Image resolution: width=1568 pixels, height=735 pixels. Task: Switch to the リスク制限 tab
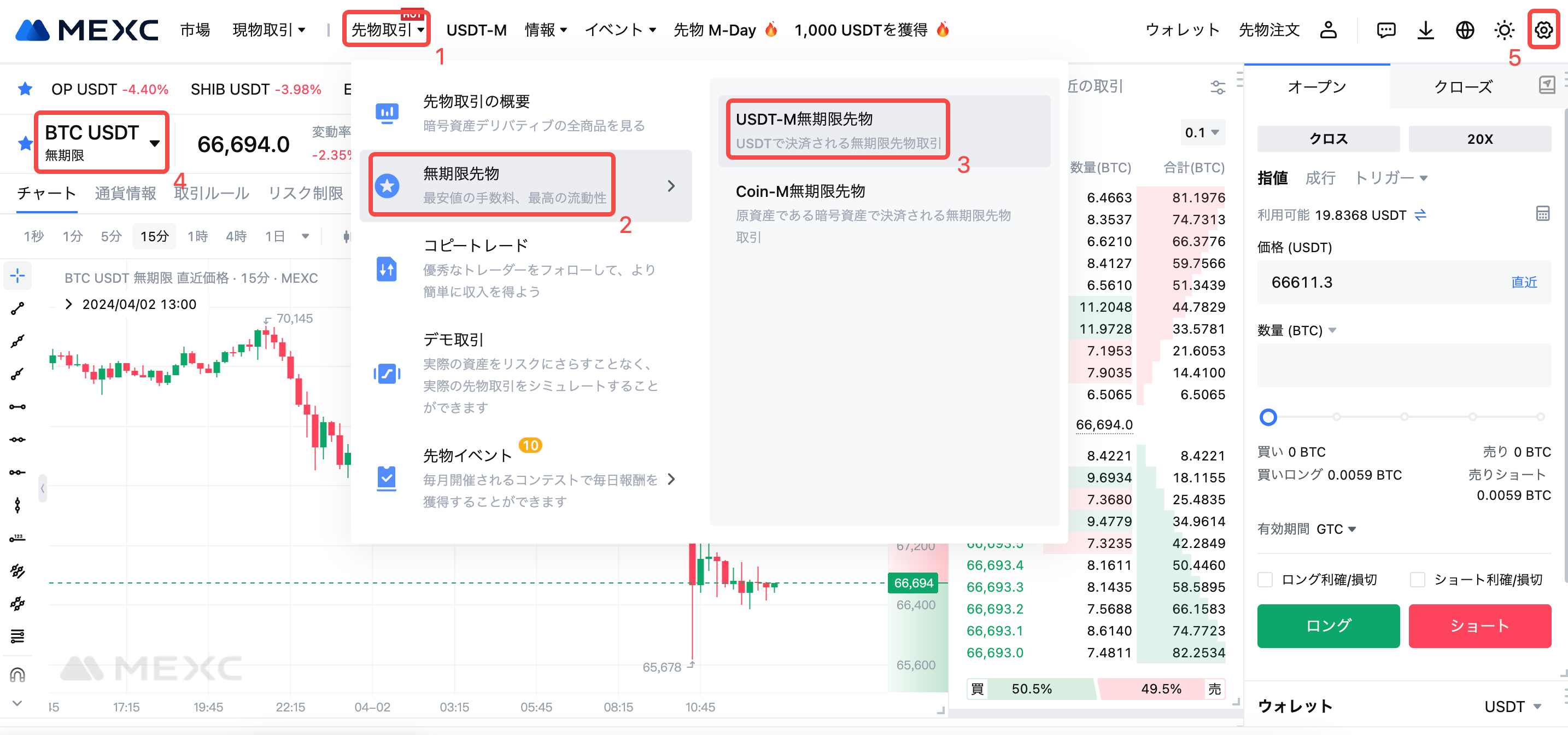[x=306, y=193]
